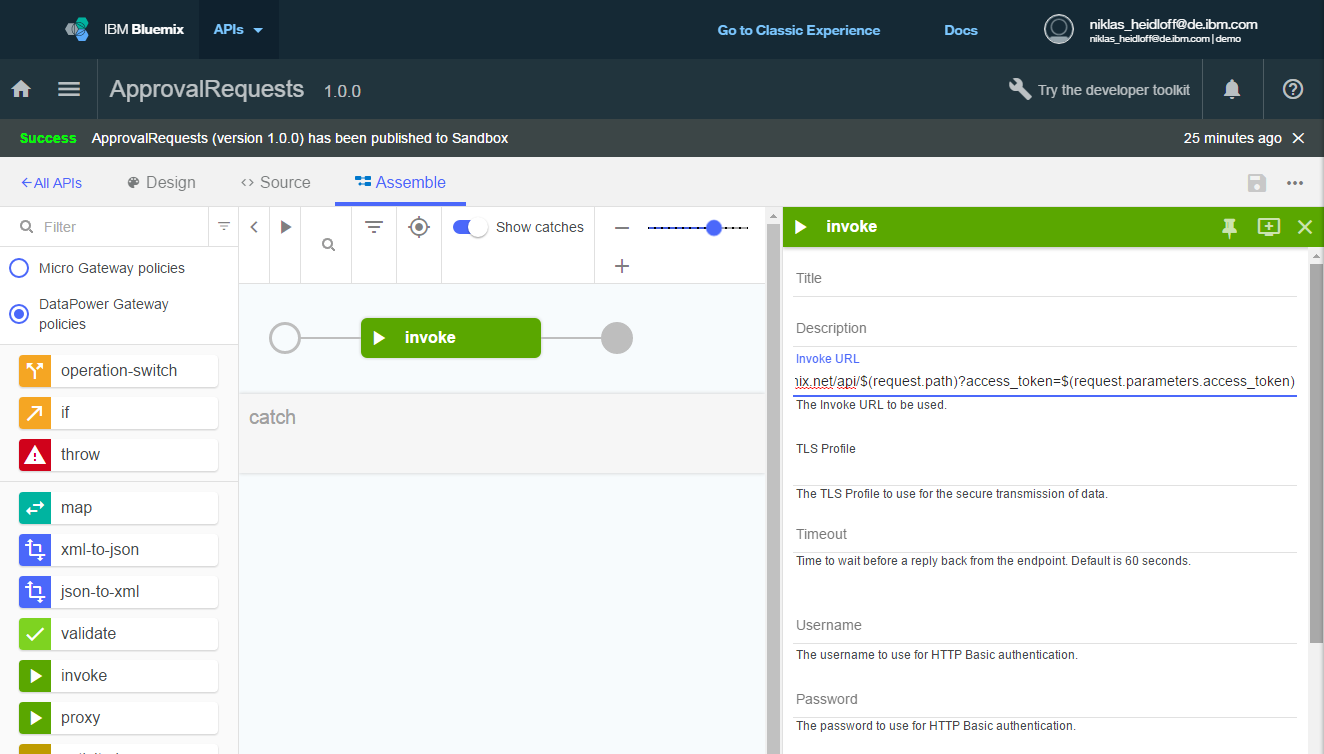1324x754 pixels.
Task: Switch to the Assemble tab
Action: tap(400, 182)
